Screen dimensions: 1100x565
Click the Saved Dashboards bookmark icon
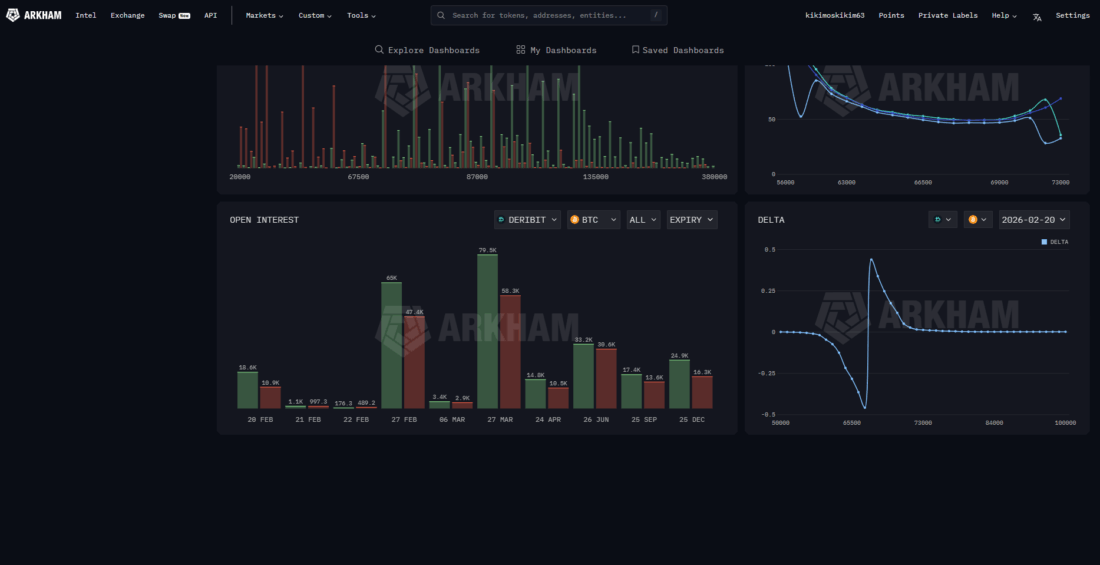pos(635,50)
